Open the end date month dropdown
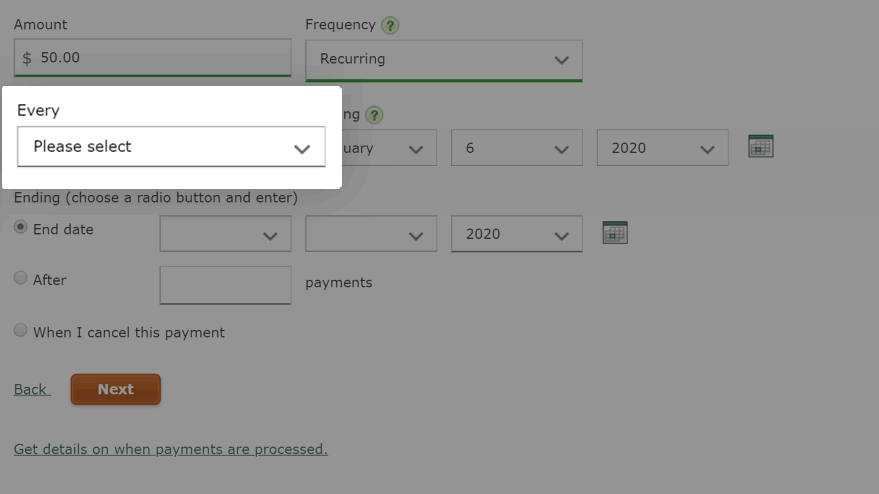The width and height of the screenshot is (879, 494). pos(225,234)
